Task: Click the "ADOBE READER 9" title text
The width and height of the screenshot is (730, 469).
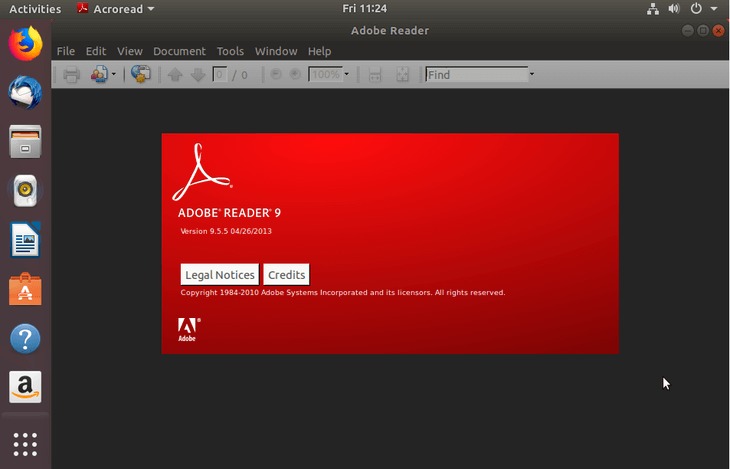Action: pyautogui.click(x=229, y=213)
